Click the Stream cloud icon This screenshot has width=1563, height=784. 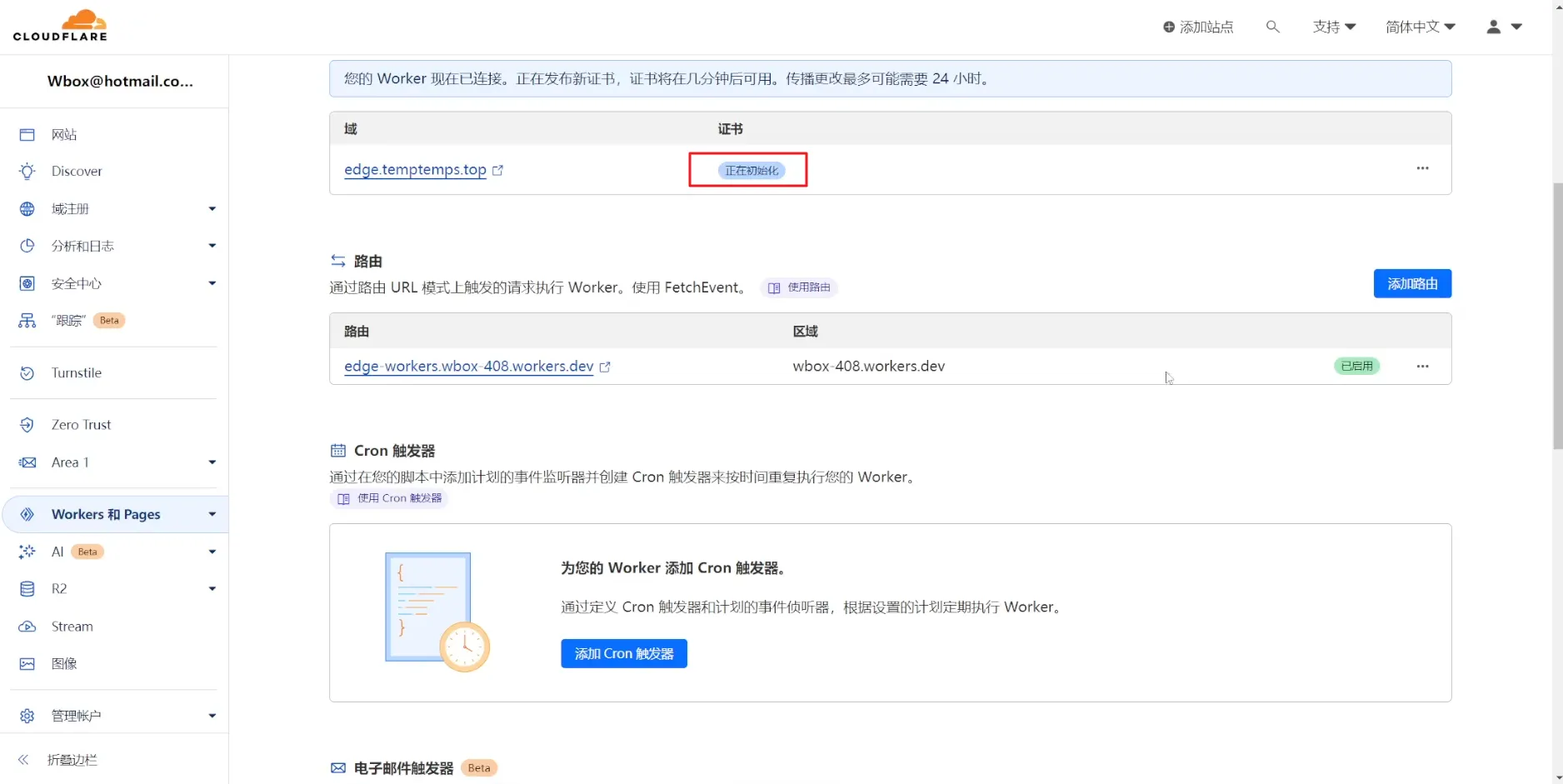(x=27, y=627)
